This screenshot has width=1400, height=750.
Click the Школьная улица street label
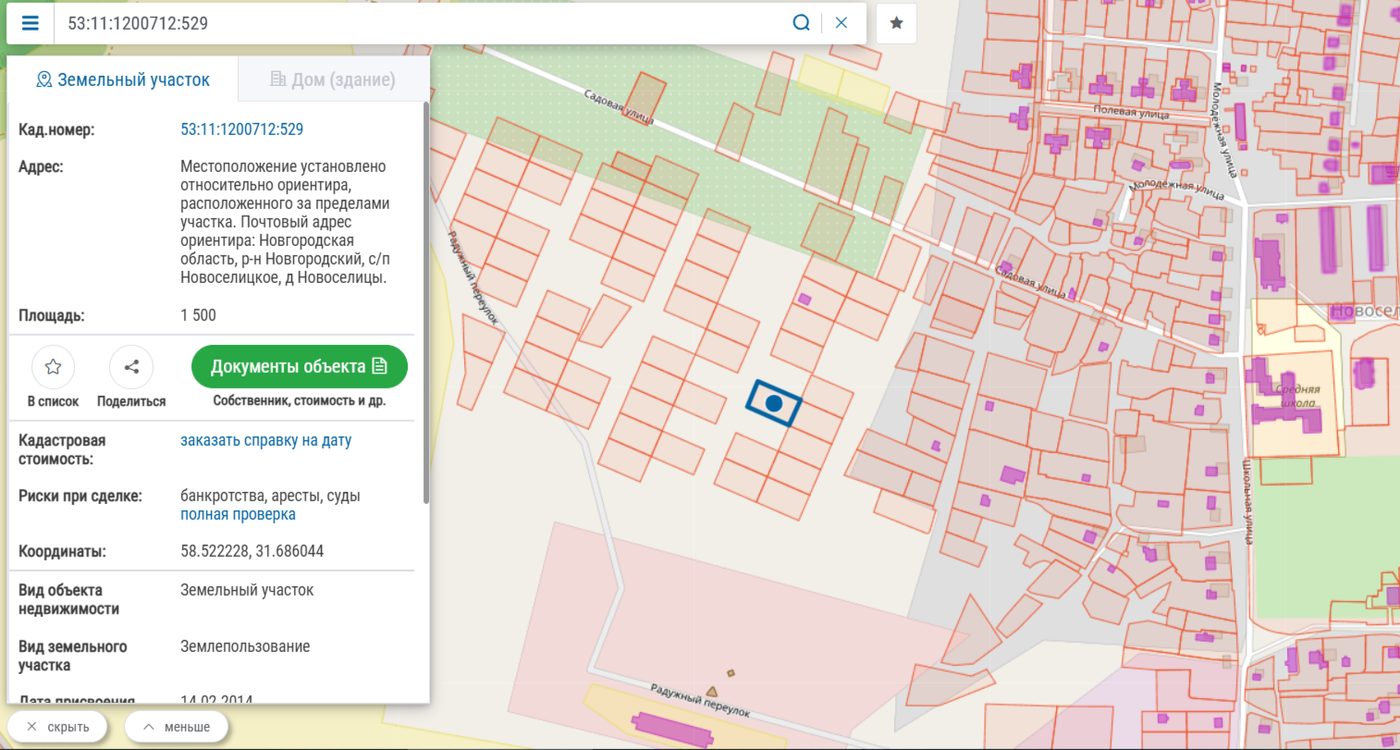tap(1247, 503)
